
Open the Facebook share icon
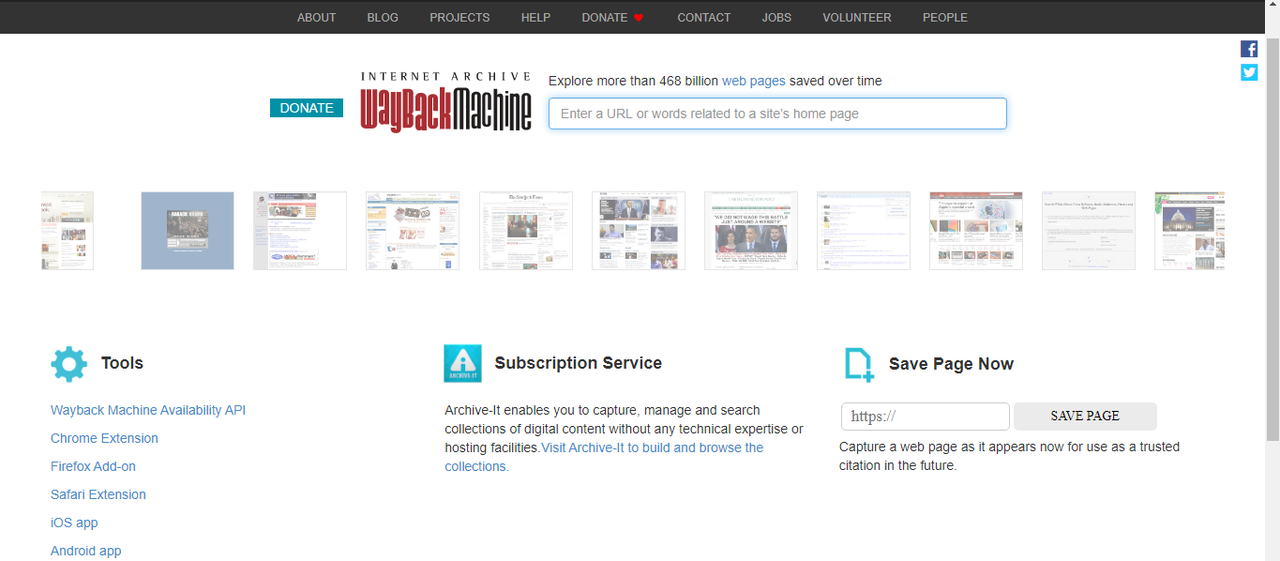point(1249,49)
